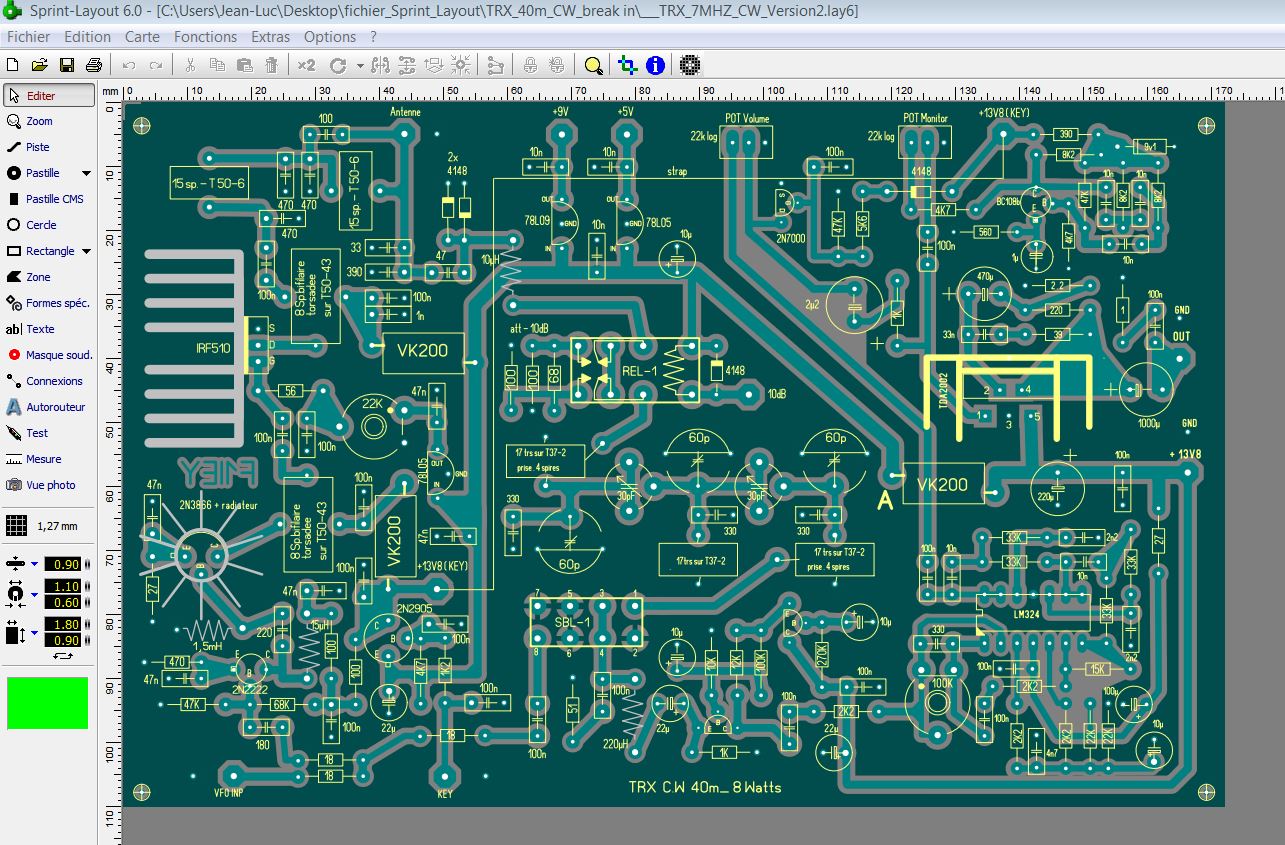1285x845 pixels.
Task: Copy the selection
Action: (x=217, y=65)
